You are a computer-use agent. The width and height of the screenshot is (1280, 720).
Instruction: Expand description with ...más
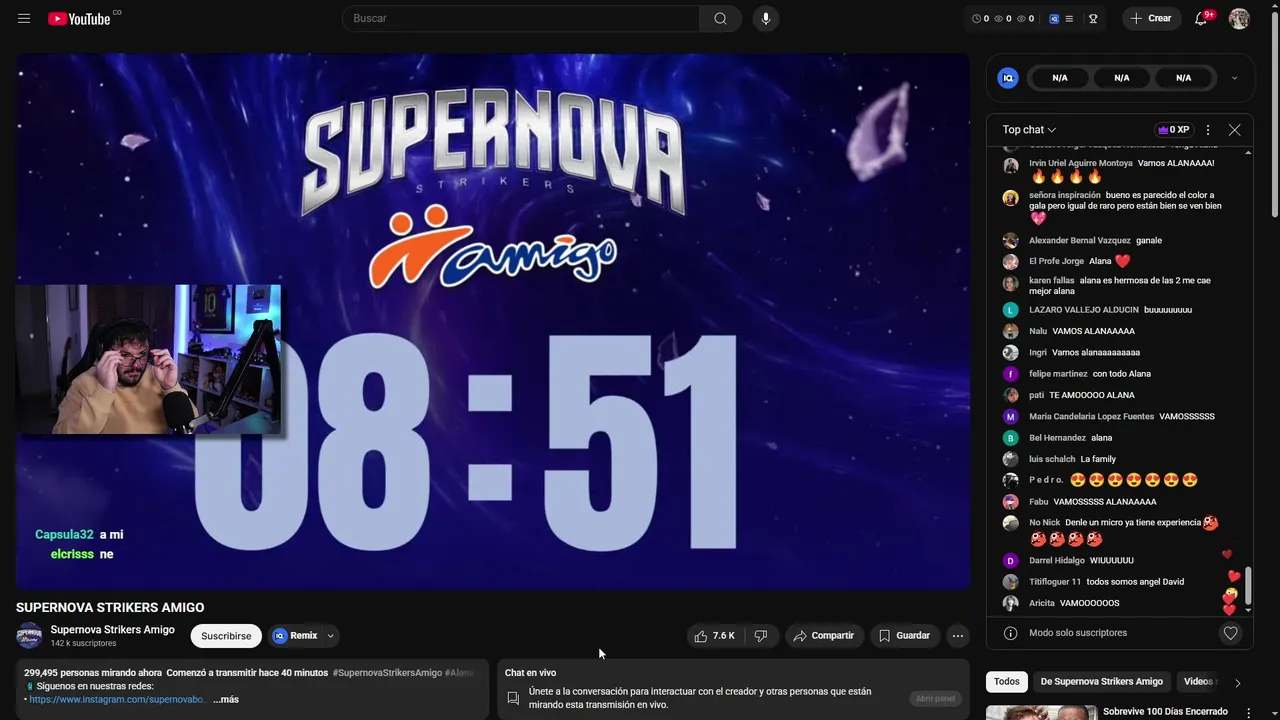point(226,700)
